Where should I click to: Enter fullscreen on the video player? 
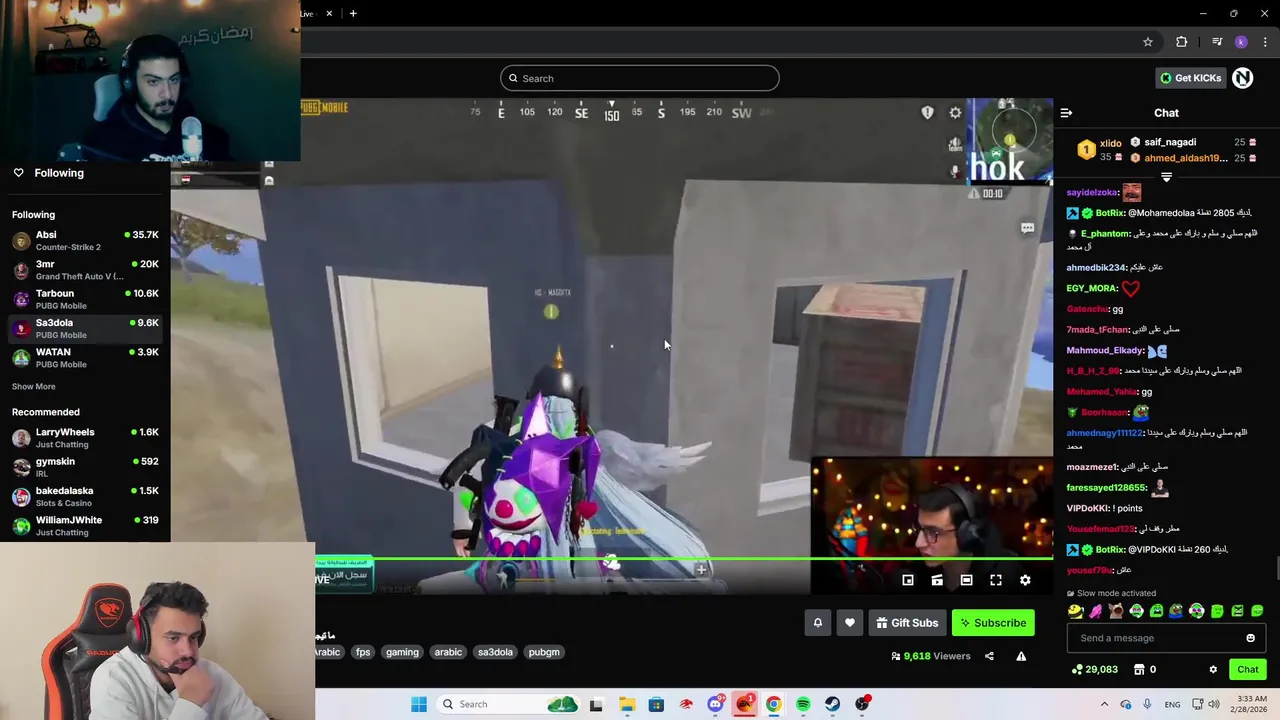click(x=996, y=580)
